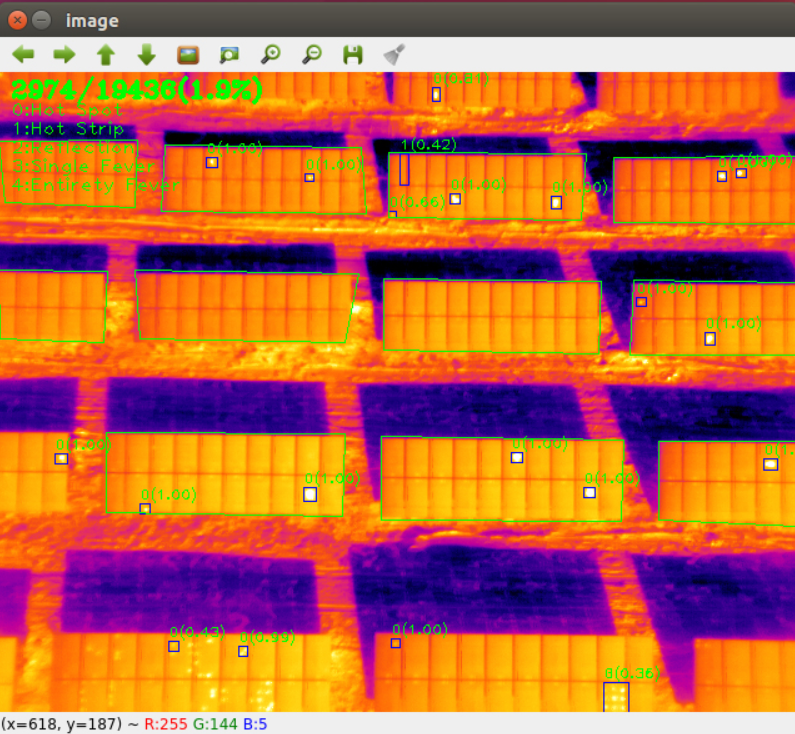Click the detection label '1(0.42)'
This screenshot has height=734, width=795.
[x=429, y=145]
